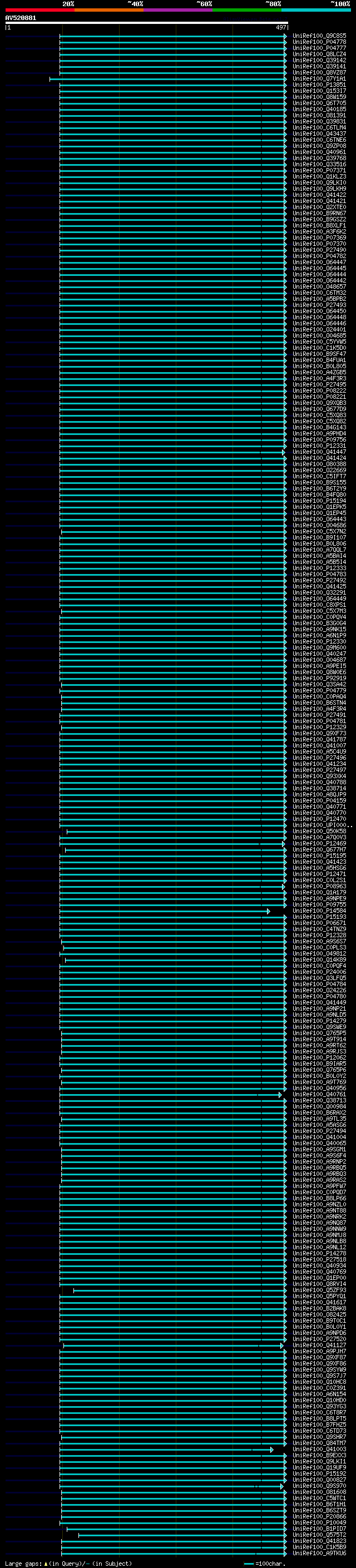Click hit label UniRef100_Q8LCZ4

(x=319, y=54)
